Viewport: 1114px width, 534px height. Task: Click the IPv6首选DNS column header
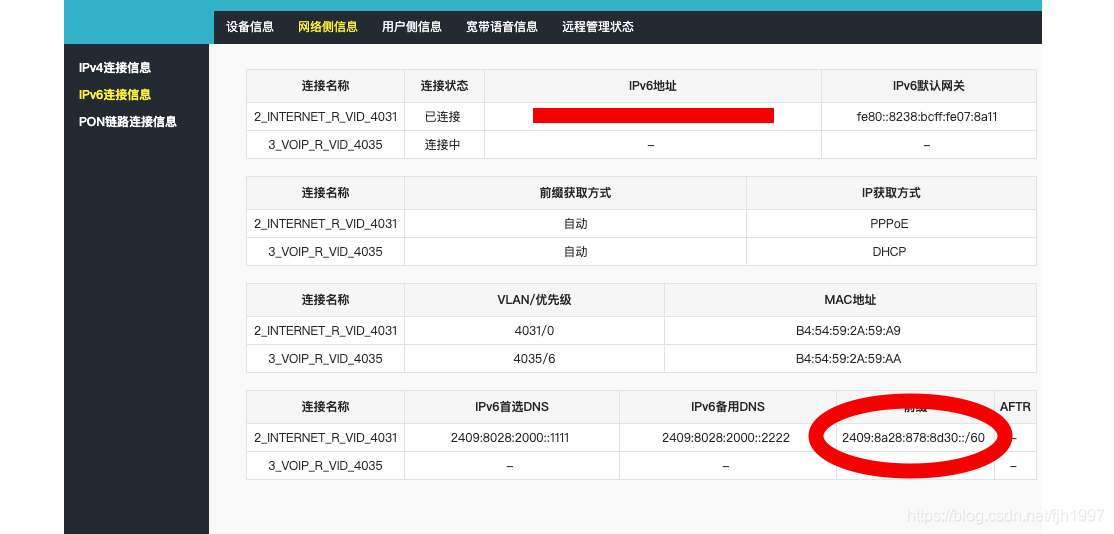(x=512, y=407)
